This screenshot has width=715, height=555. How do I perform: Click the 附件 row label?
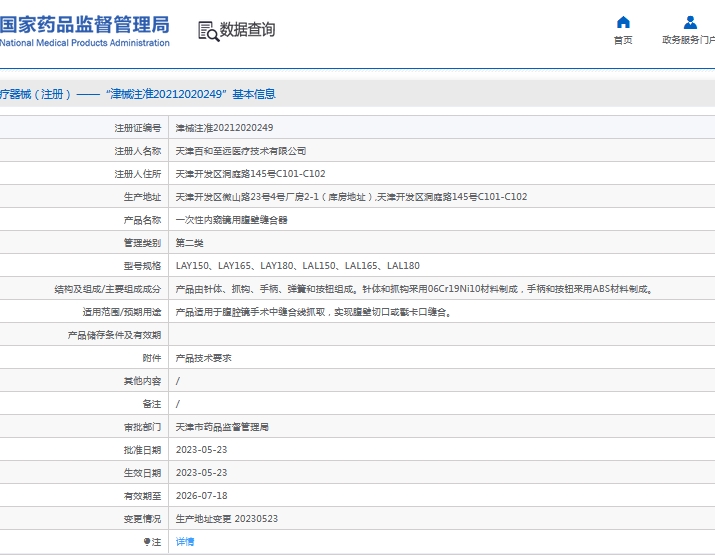click(x=152, y=358)
